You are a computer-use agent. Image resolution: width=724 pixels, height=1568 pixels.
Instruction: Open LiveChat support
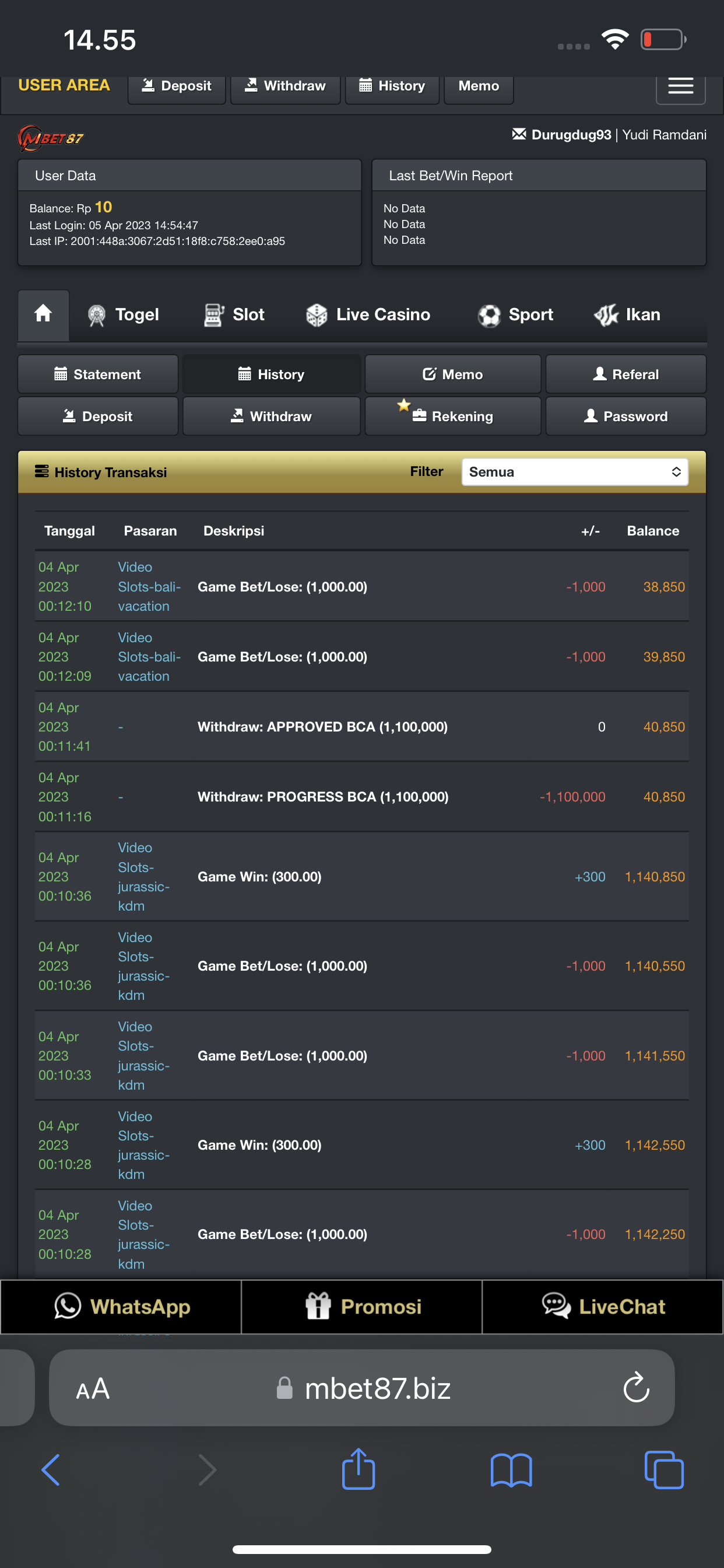click(x=603, y=1306)
